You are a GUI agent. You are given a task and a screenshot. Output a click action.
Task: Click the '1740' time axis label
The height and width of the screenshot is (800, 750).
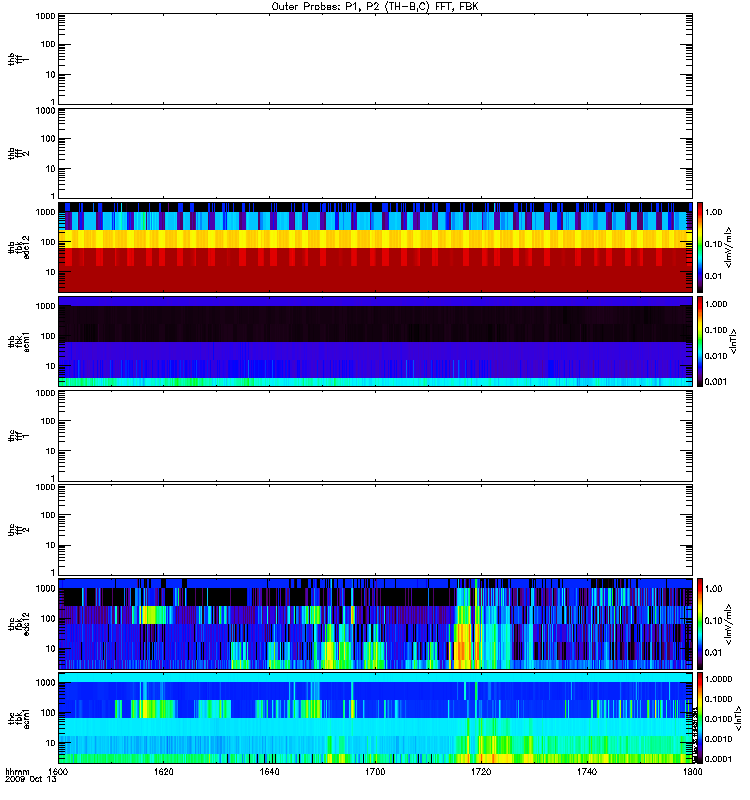(587, 771)
